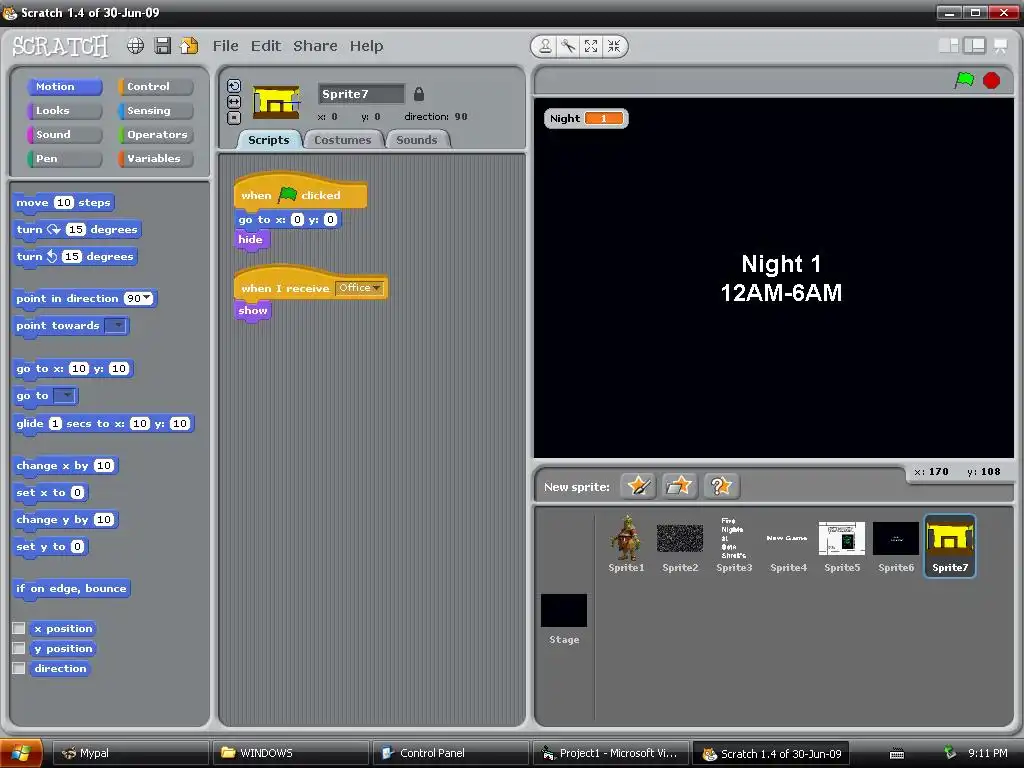Save project with floppy disk icon
Viewport: 1024px width, 768px height.
point(163,46)
